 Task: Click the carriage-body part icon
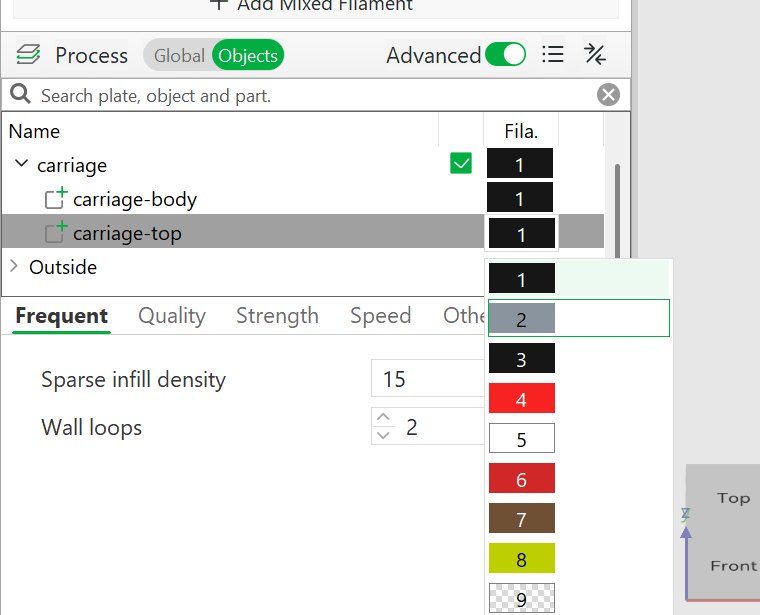56,198
